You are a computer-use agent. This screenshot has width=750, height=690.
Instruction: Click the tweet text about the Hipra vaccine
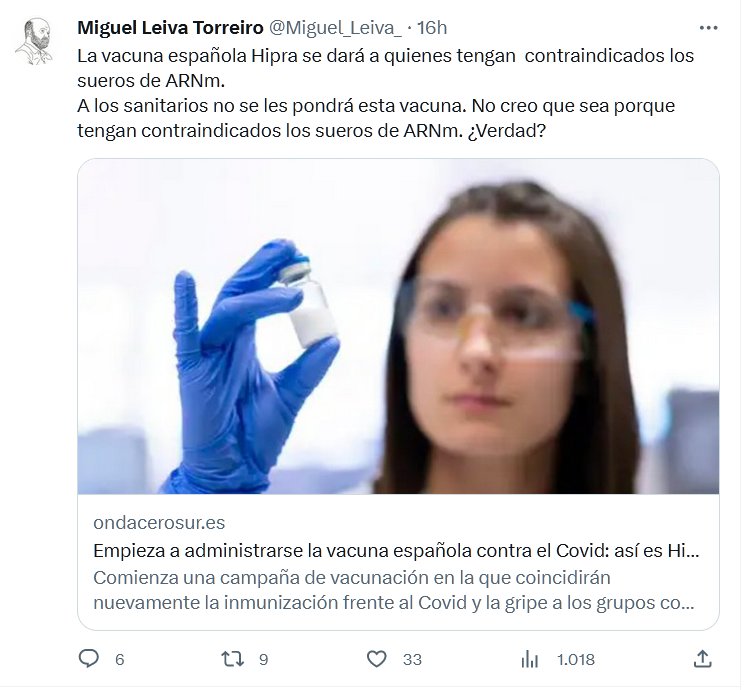[x=386, y=93]
